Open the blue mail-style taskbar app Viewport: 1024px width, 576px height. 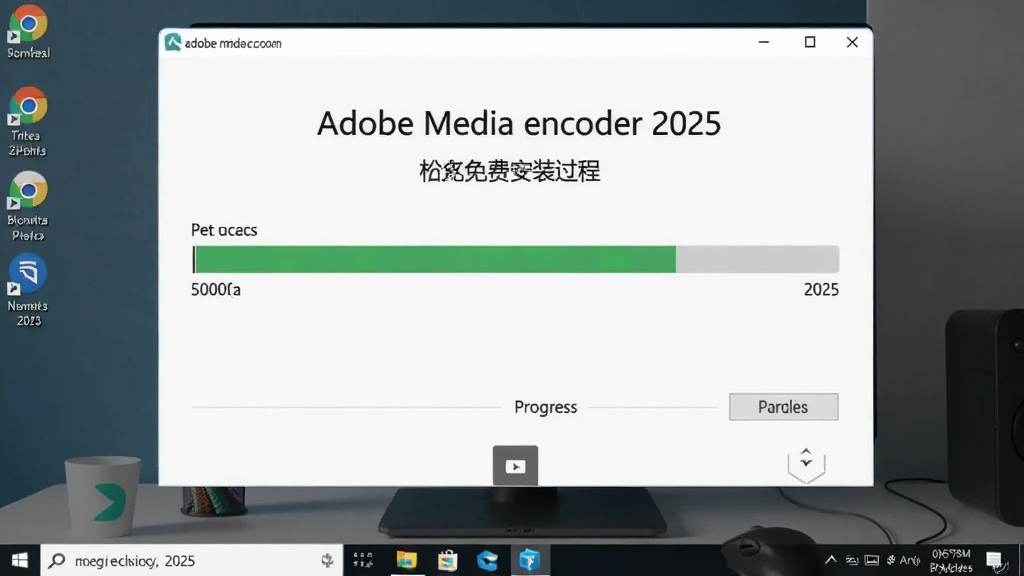(488, 560)
